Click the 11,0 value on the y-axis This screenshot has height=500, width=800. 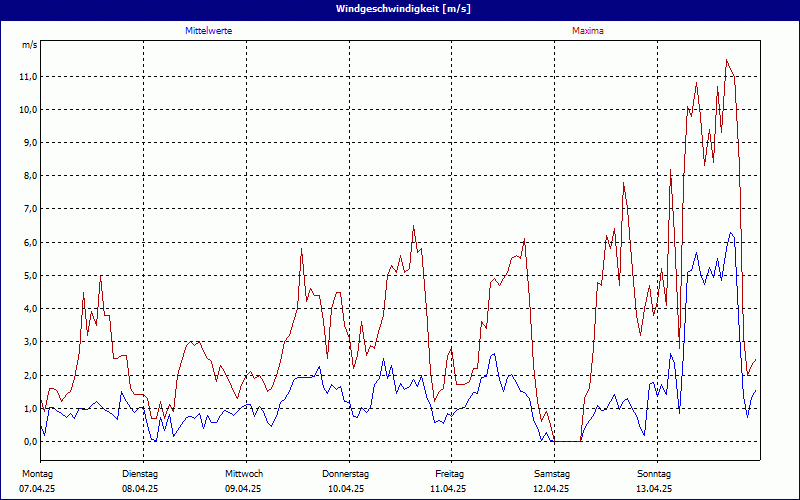coord(28,76)
